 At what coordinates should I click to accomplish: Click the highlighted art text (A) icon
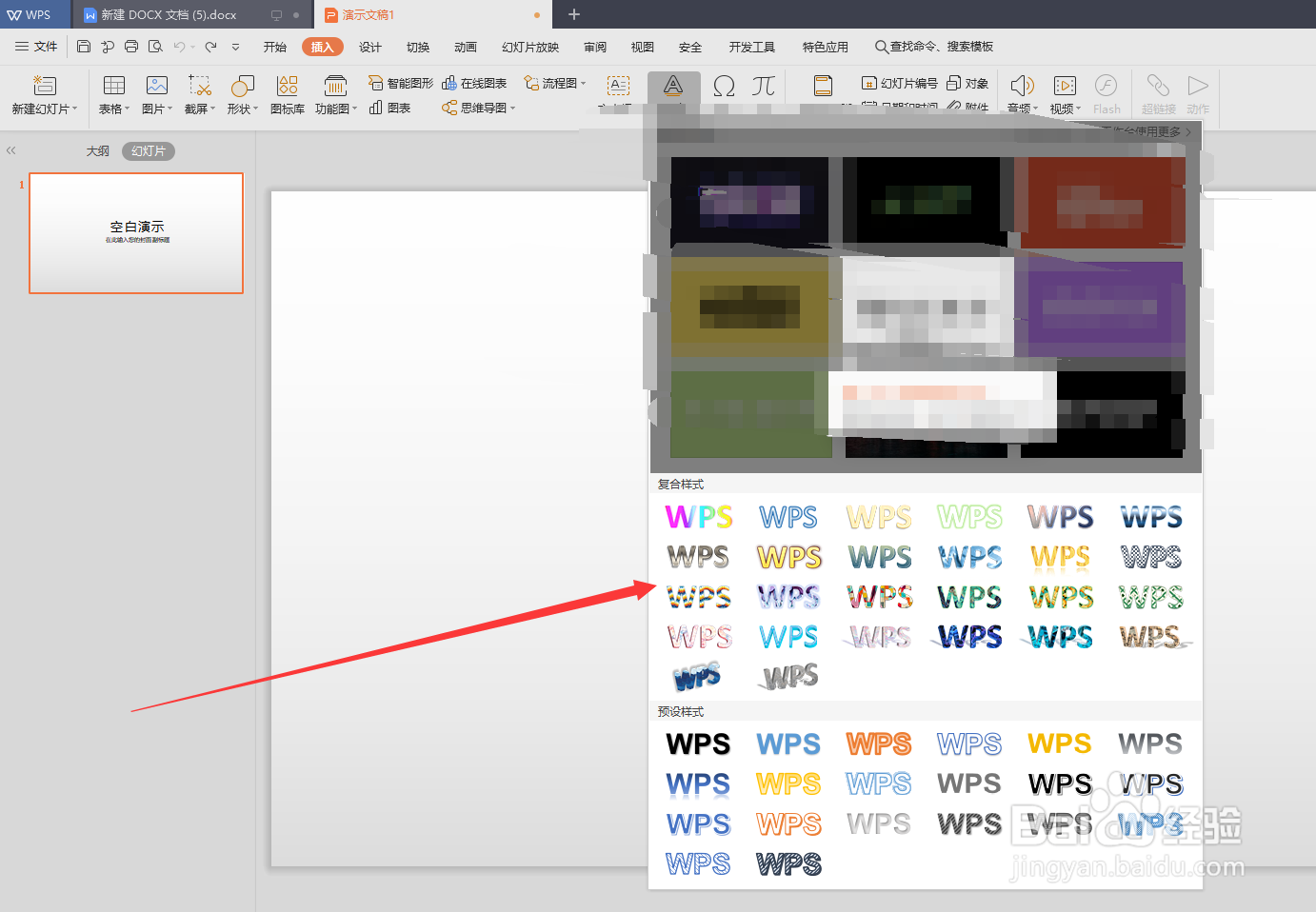[673, 86]
